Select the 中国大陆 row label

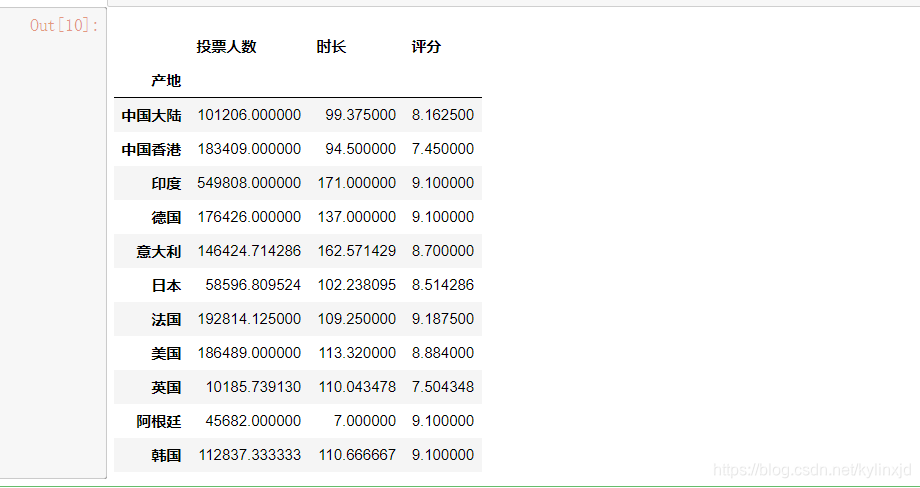click(151, 115)
